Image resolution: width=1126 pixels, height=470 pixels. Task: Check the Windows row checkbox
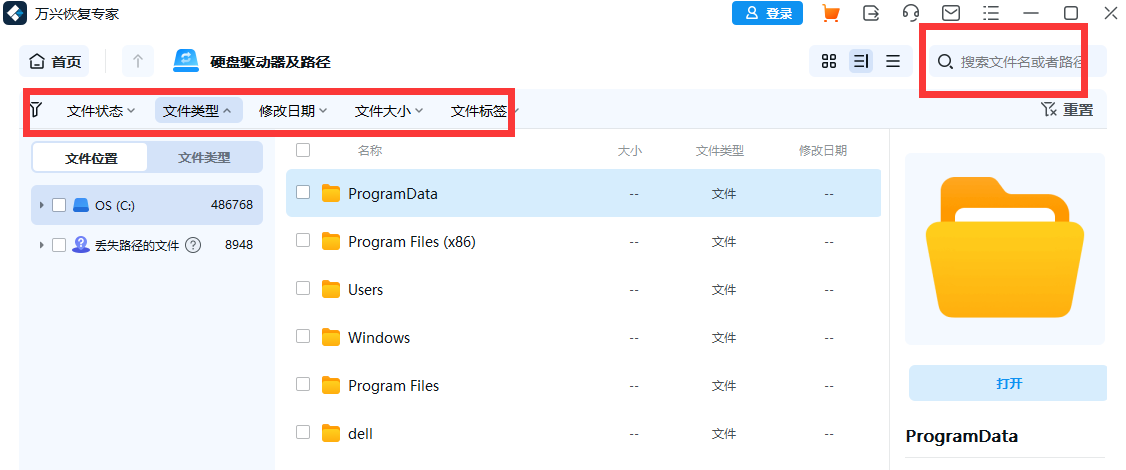(303, 336)
